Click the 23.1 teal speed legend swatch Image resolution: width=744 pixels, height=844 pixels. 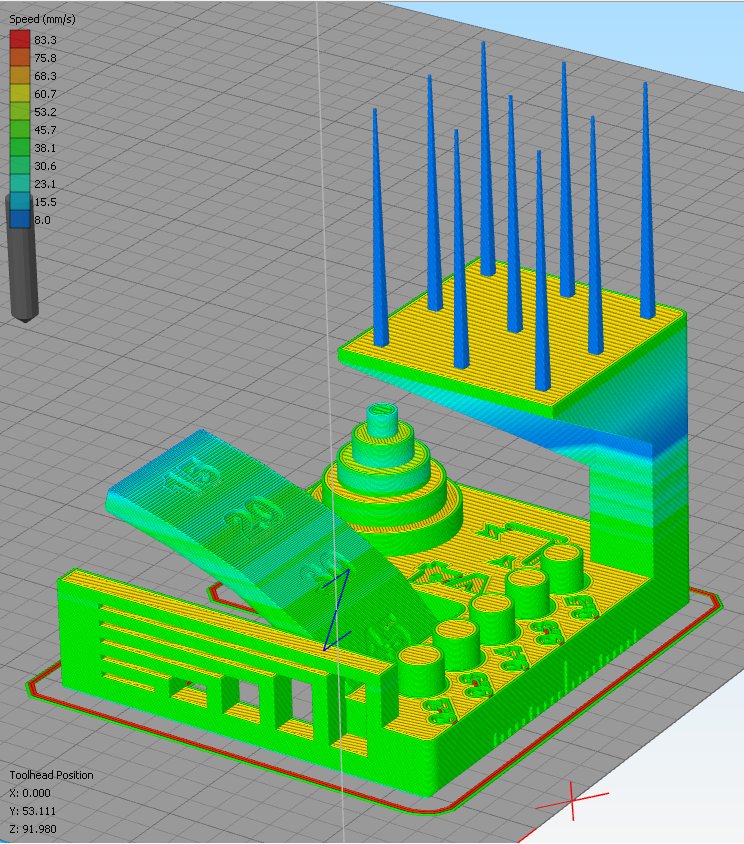pos(20,184)
